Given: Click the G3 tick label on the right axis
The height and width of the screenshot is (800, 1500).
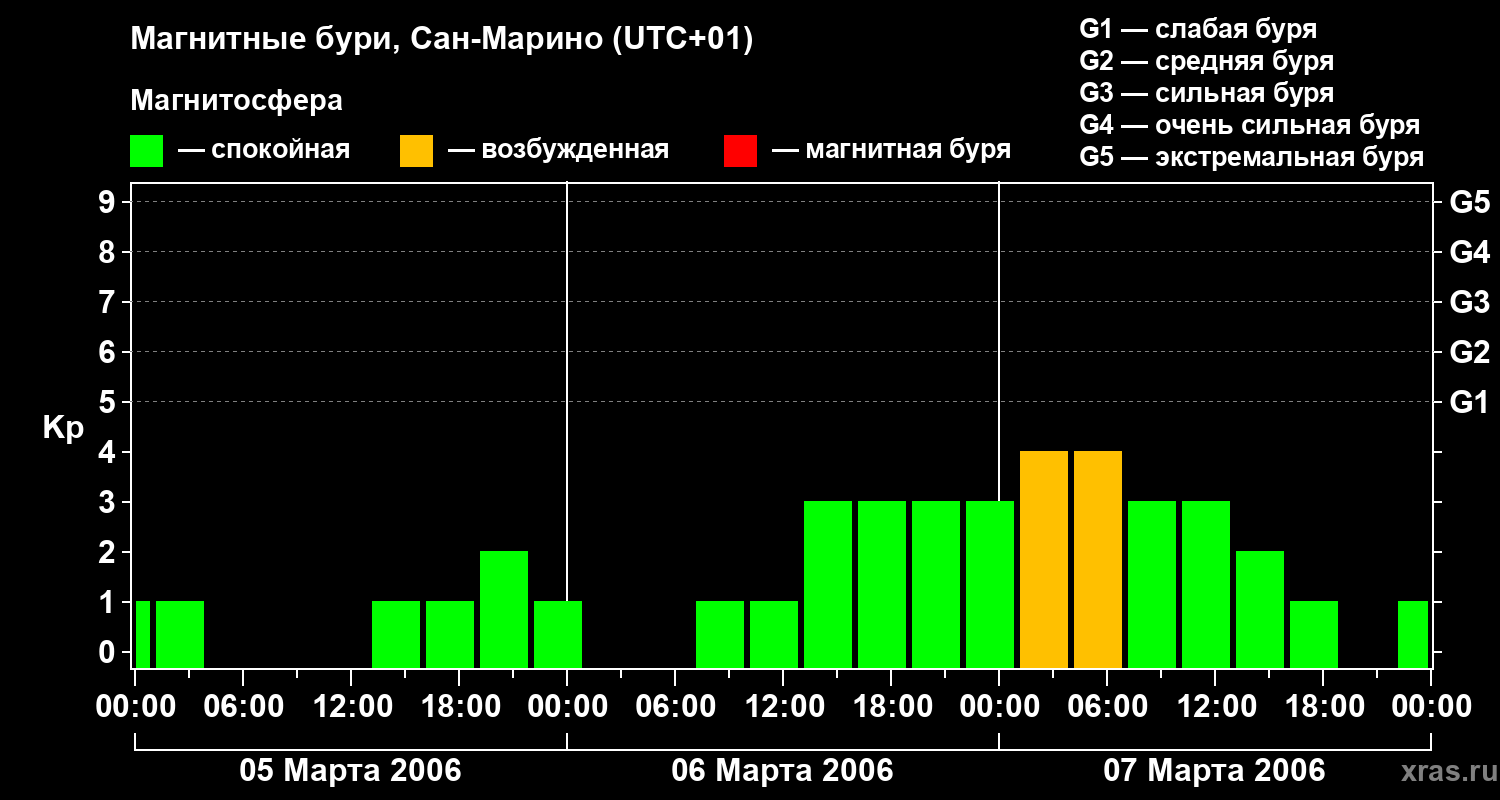Looking at the screenshot, I should click(1469, 302).
